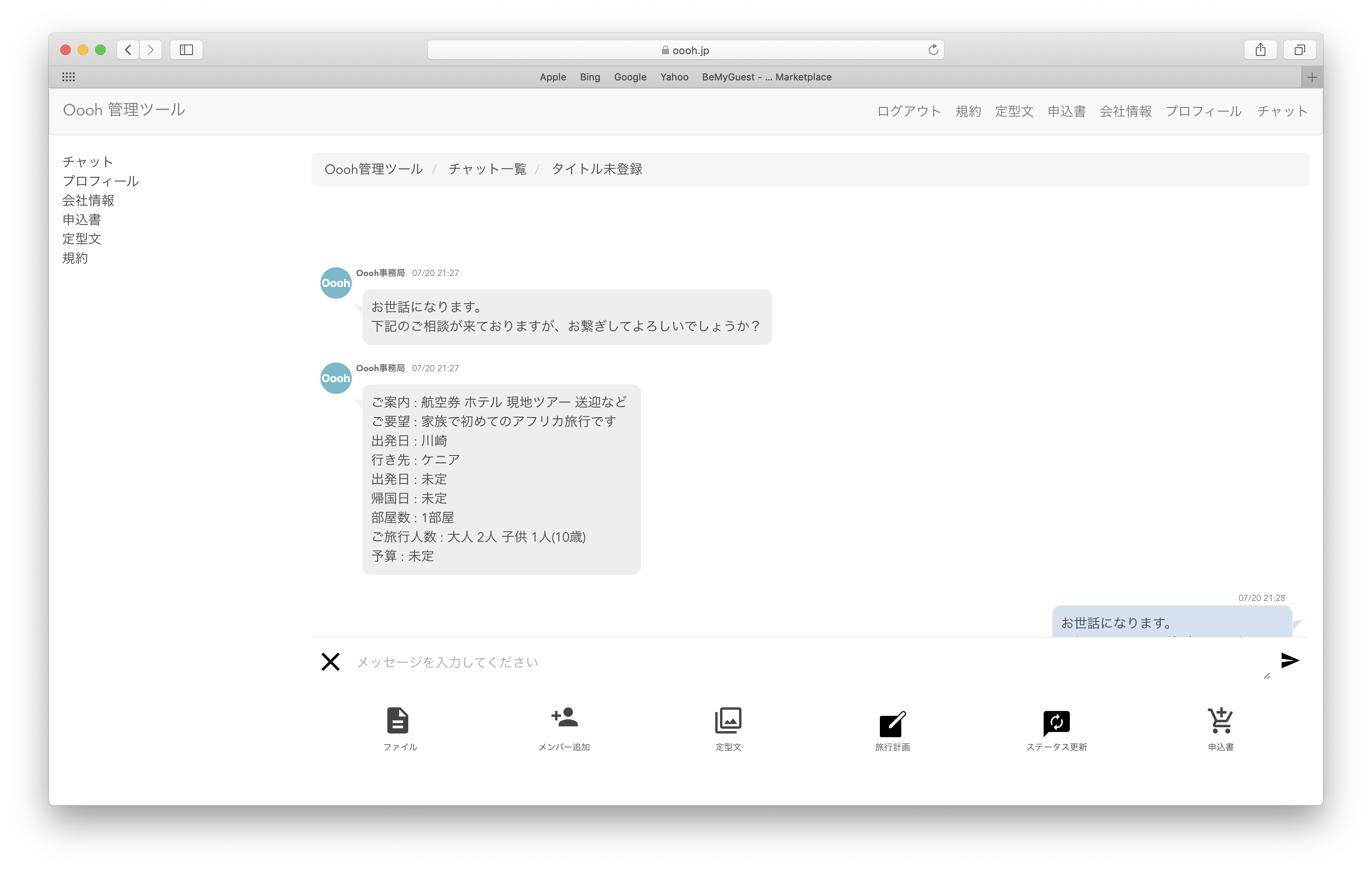Select プロフィール in the left sidebar
The width and height of the screenshot is (1372, 870).
[x=100, y=181]
